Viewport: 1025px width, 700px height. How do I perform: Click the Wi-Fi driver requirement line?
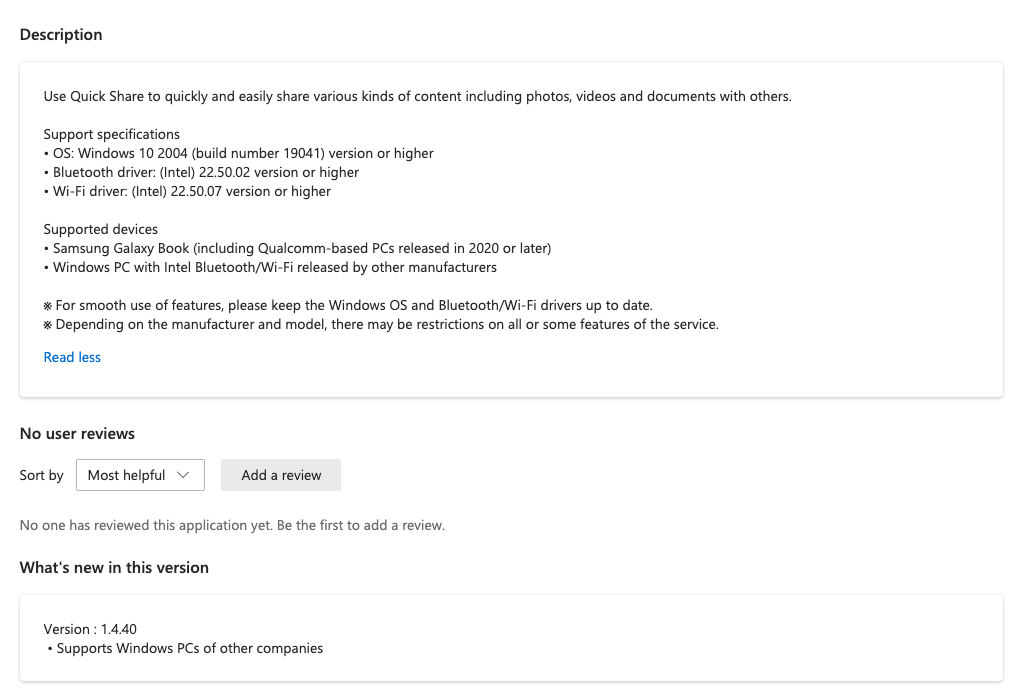(189, 191)
